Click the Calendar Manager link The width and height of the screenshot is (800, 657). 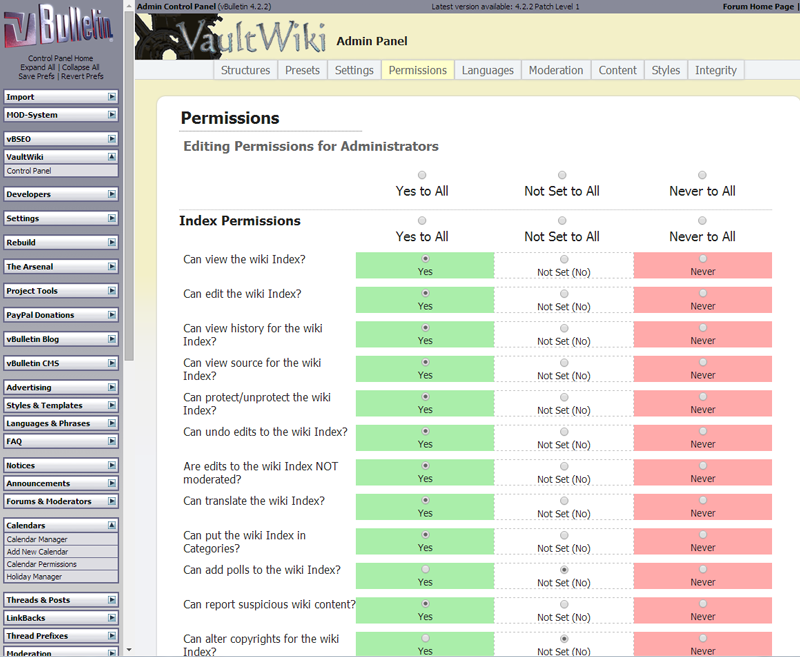[x=37, y=539]
